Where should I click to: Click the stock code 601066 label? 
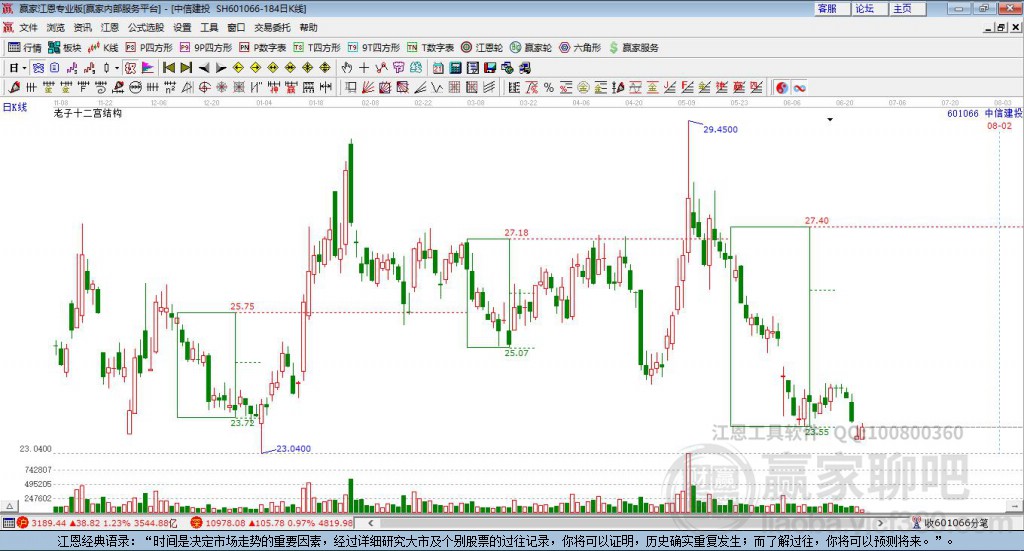point(963,114)
